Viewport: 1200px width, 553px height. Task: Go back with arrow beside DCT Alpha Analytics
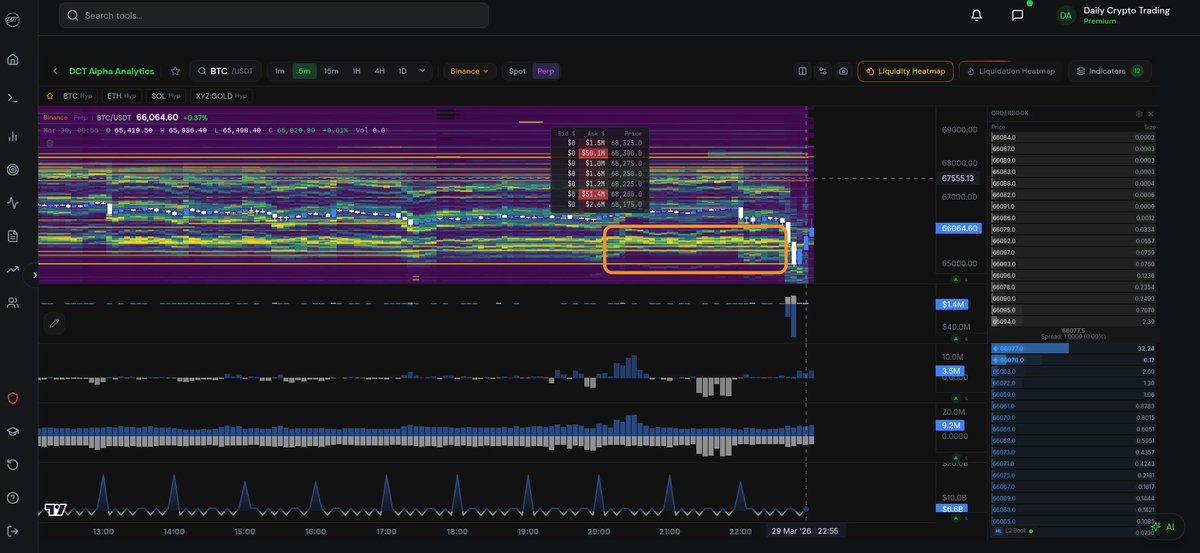coord(55,71)
